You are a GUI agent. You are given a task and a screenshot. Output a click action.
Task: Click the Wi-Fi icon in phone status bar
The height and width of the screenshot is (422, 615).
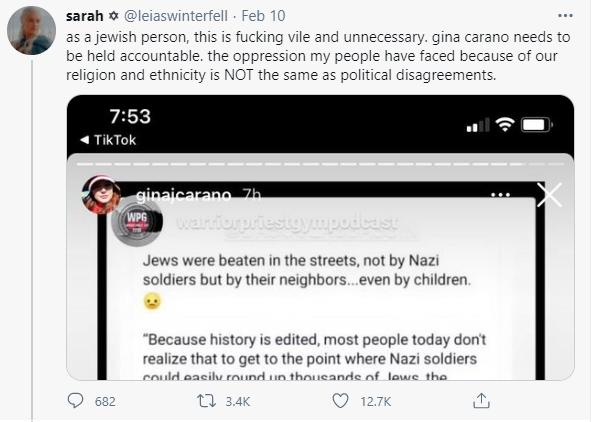[507, 125]
